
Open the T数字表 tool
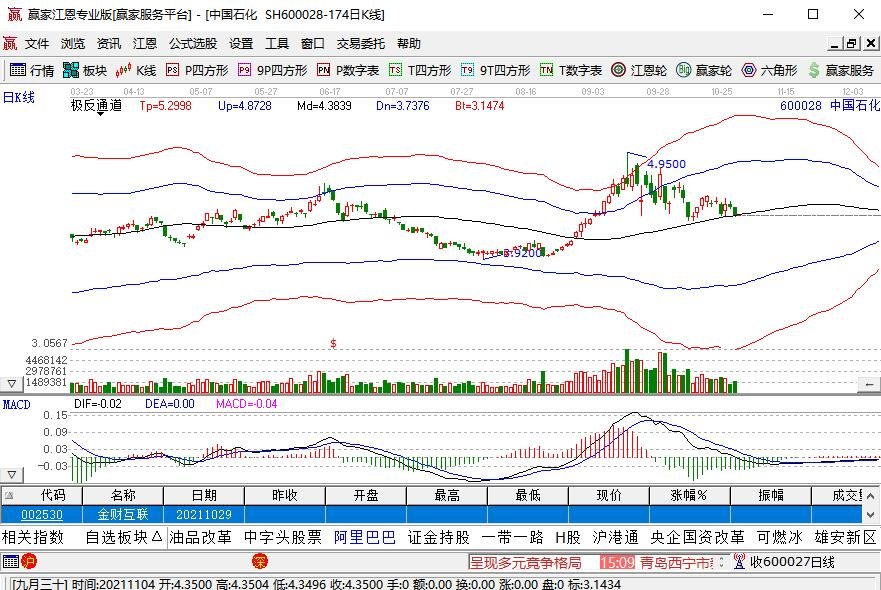571,70
